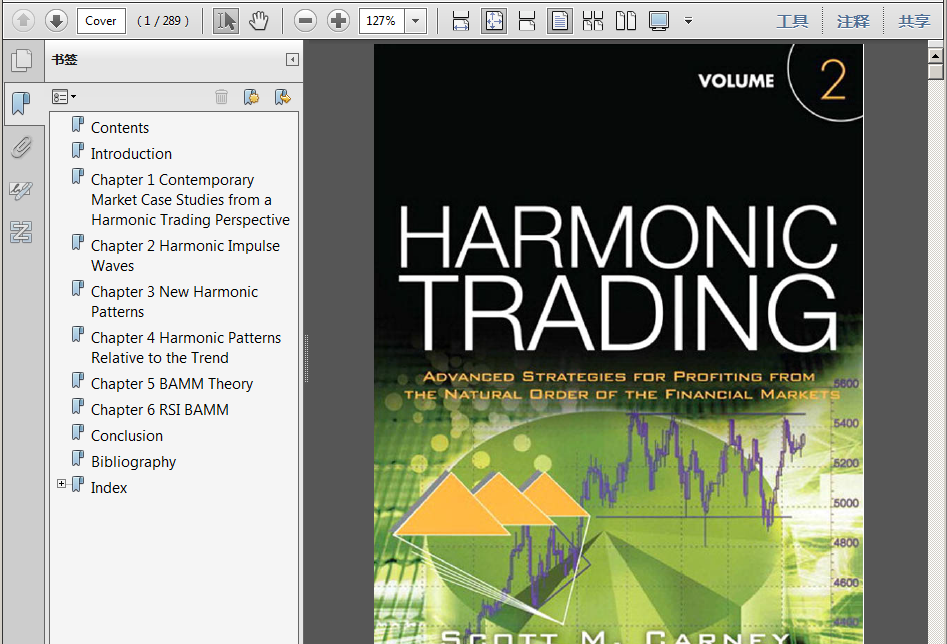This screenshot has height=644, width=947.
Task: Zoom out with the minus button
Action: click(306, 21)
